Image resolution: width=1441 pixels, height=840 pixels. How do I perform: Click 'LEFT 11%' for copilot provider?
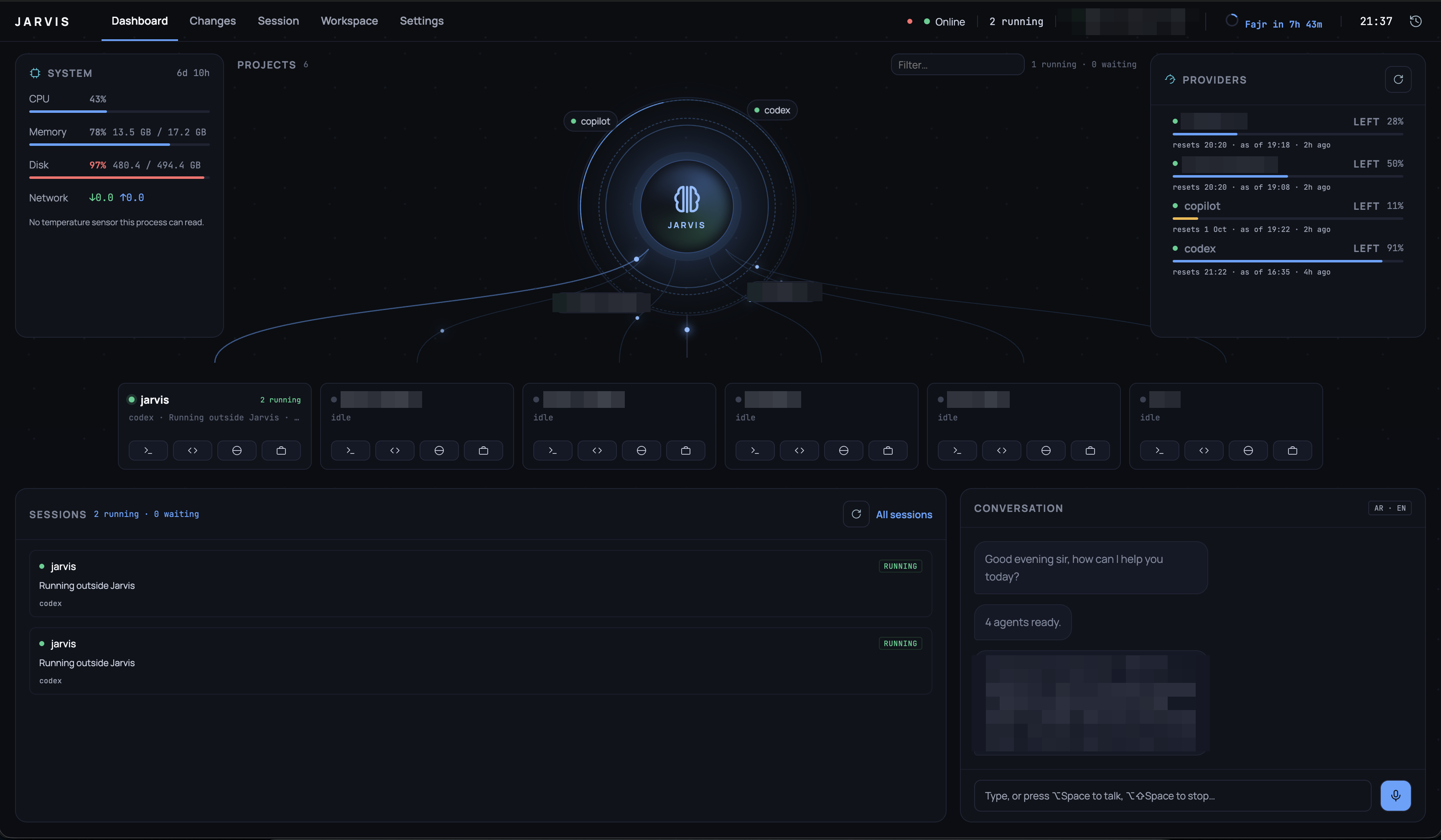[1378, 206]
